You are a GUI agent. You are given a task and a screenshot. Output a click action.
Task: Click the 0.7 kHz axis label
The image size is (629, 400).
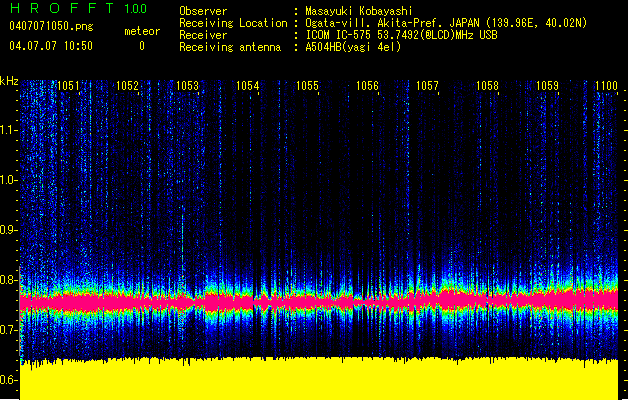pos(9,330)
